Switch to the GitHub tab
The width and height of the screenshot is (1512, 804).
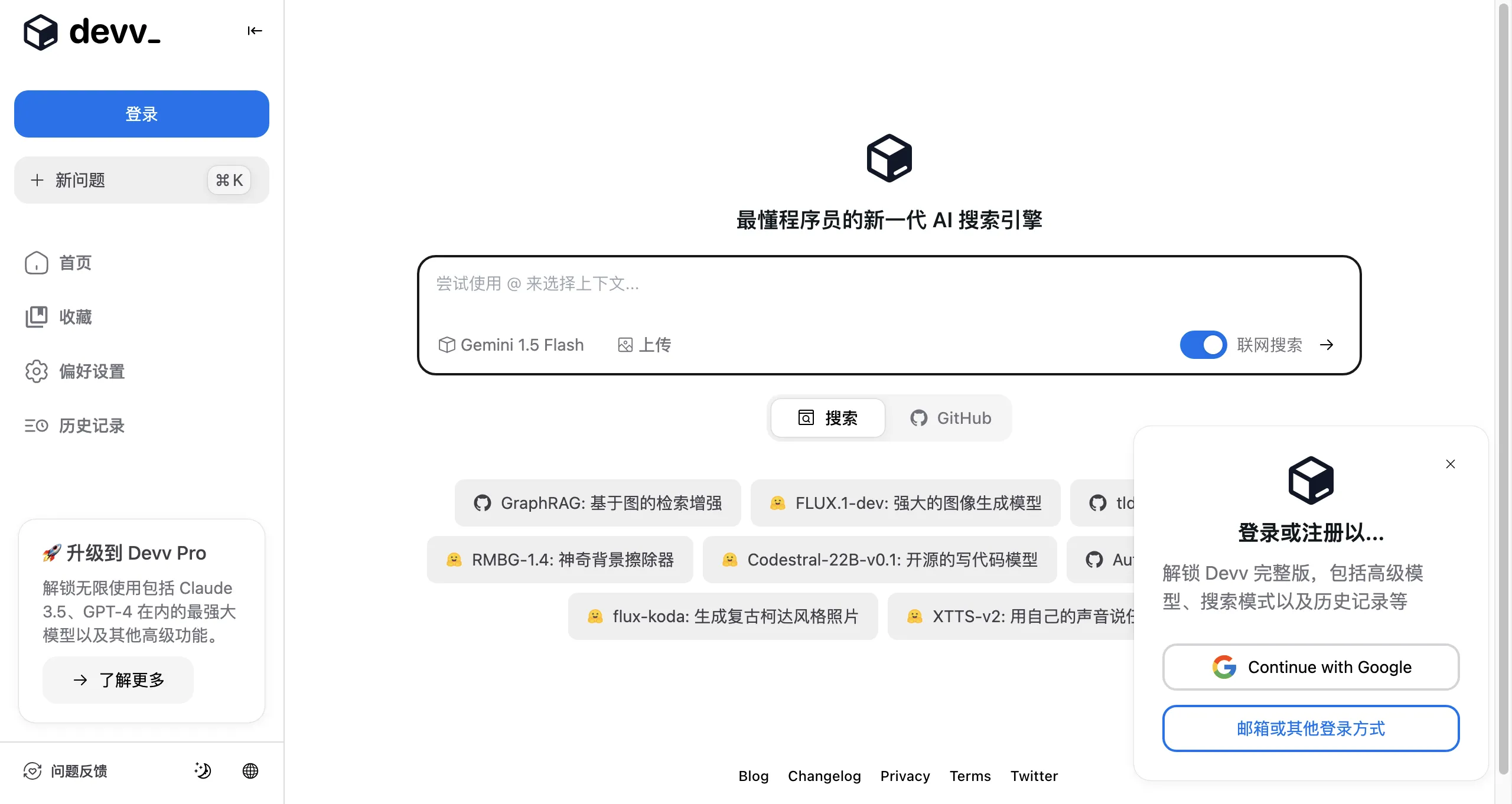pos(950,418)
